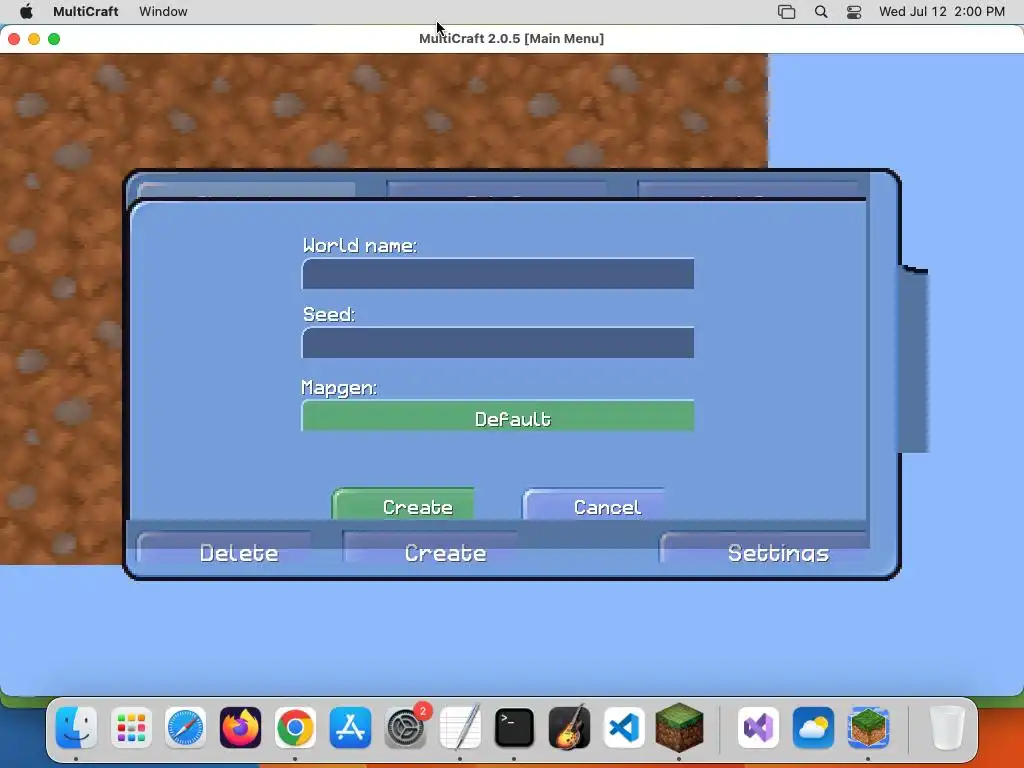Open the MultiCraft app menu

click(86, 12)
